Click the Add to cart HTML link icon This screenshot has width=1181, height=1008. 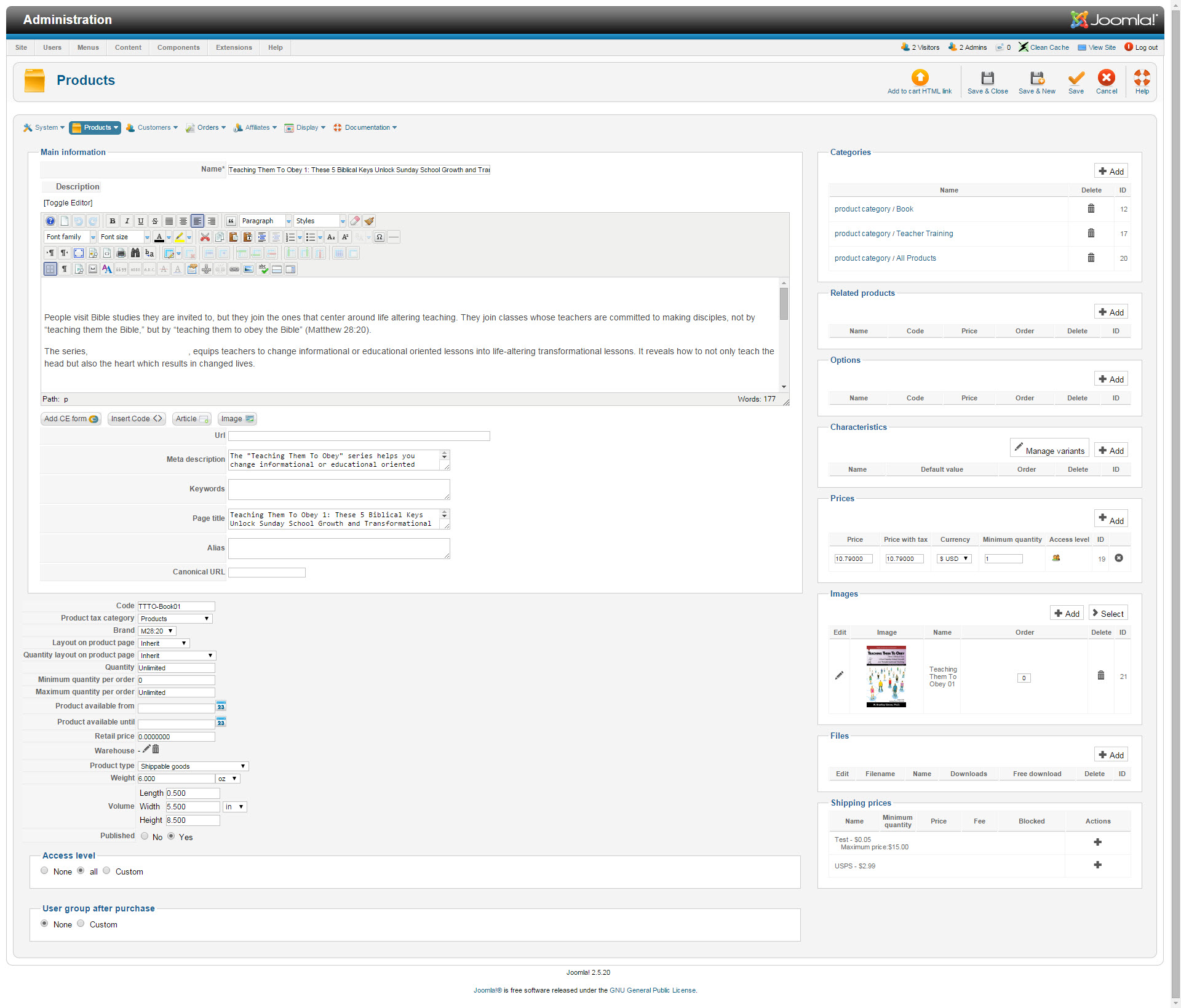pyautogui.click(x=920, y=77)
